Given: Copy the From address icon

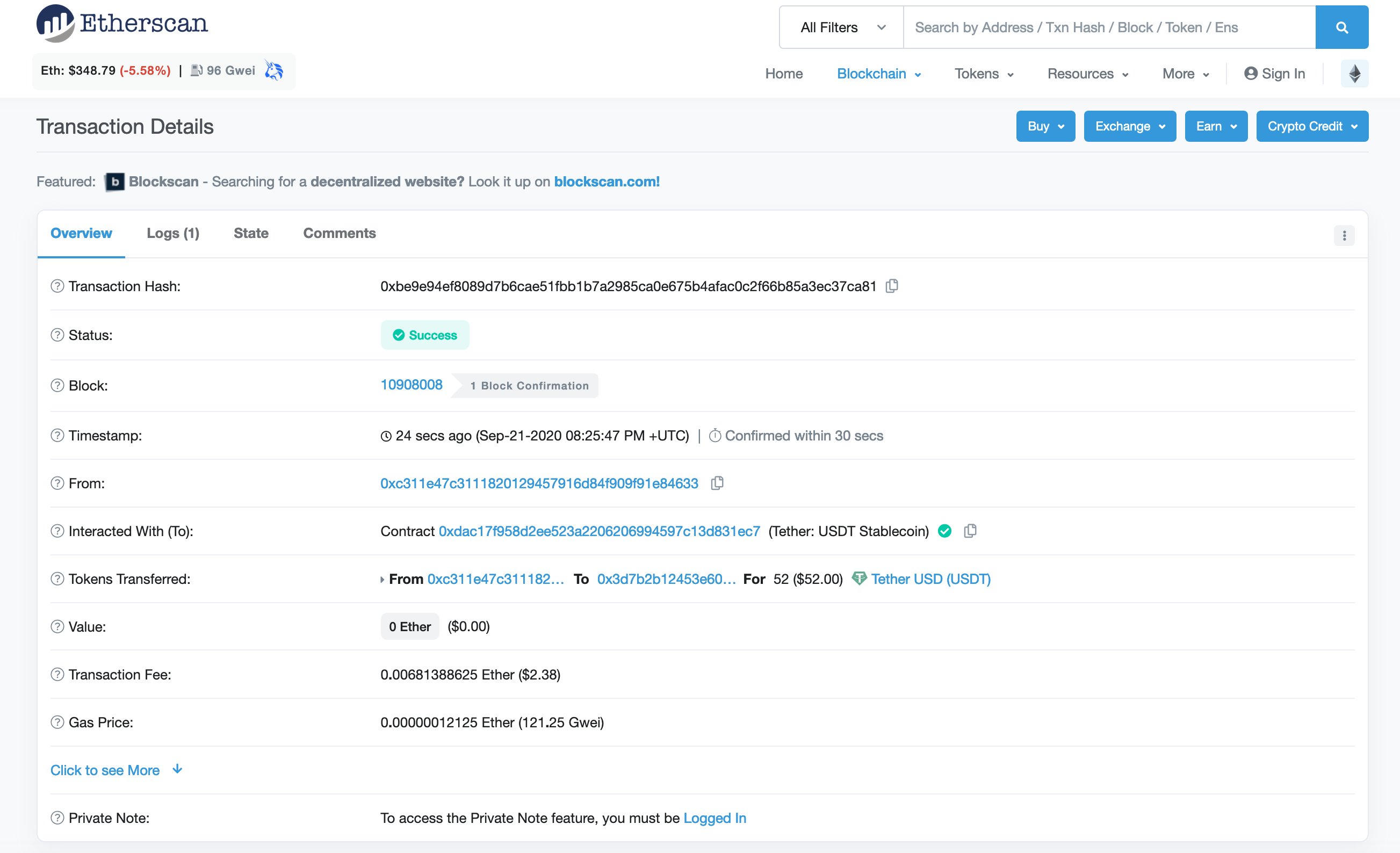Looking at the screenshot, I should (717, 483).
